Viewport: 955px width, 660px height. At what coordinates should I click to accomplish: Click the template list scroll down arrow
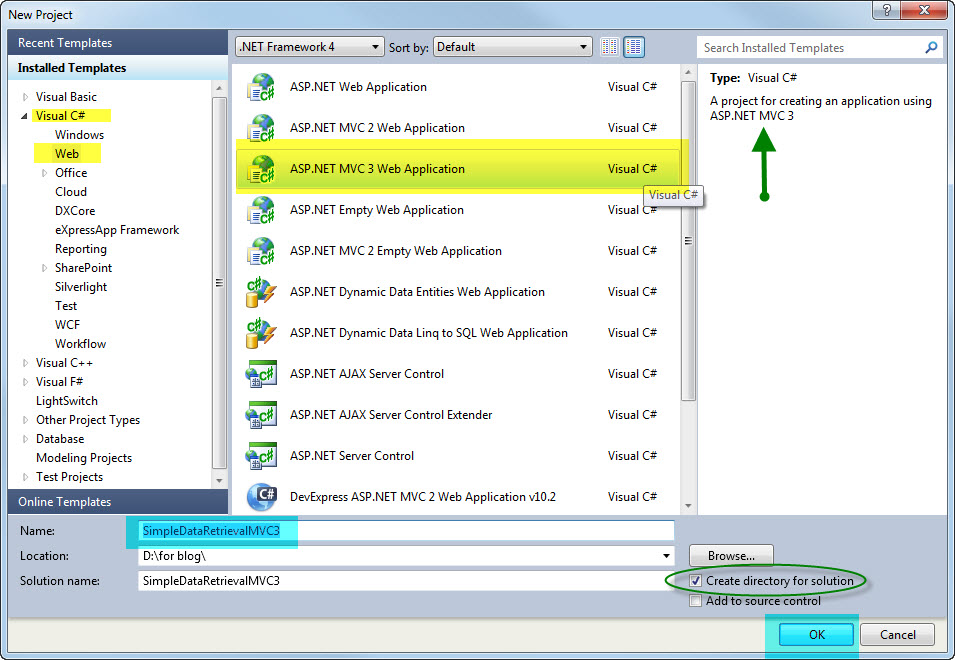tap(688, 506)
